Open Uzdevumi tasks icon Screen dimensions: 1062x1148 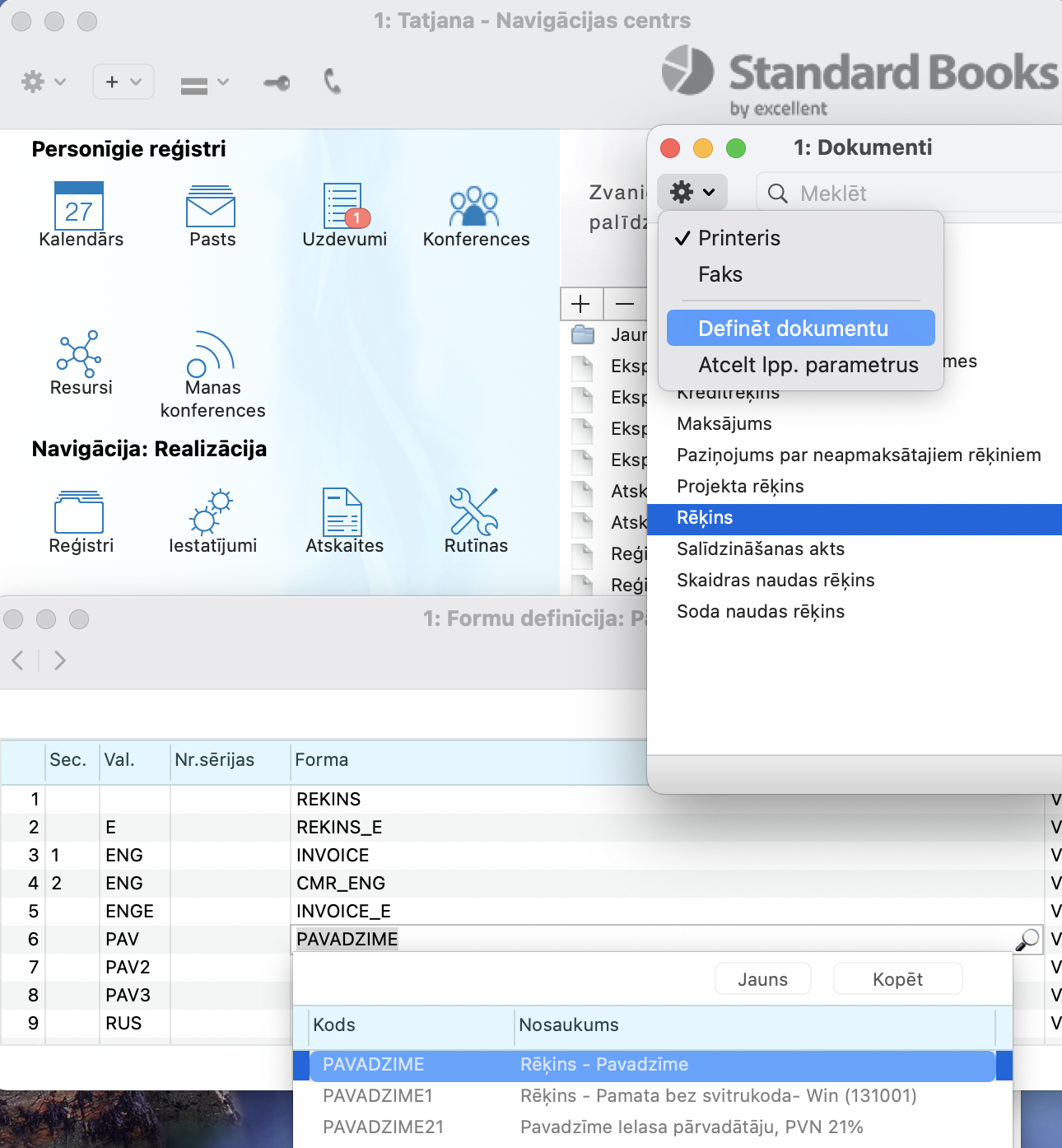[x=344, y=207]
